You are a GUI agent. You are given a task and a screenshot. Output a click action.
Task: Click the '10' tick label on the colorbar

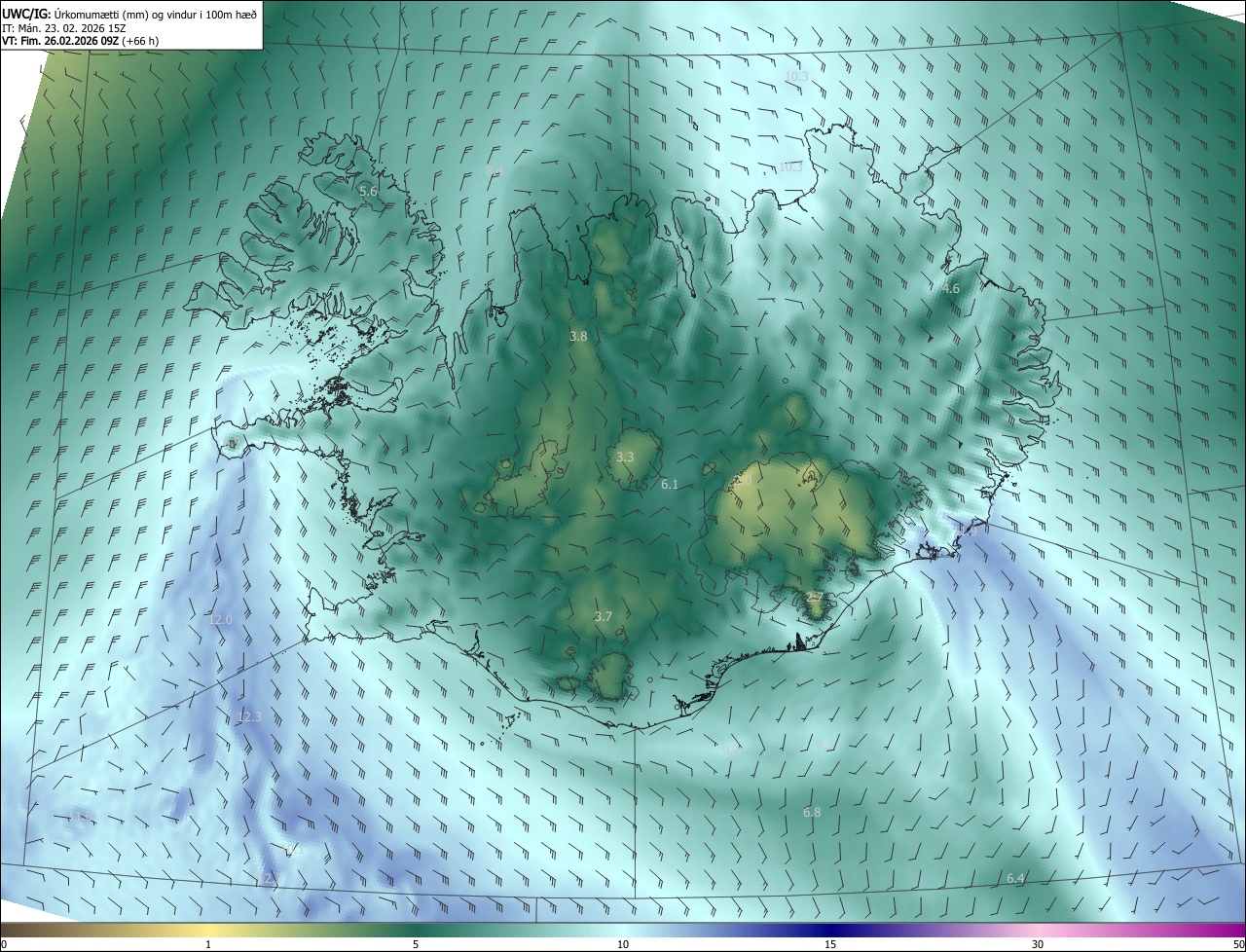pyautogui.click(x=623, y=944)
